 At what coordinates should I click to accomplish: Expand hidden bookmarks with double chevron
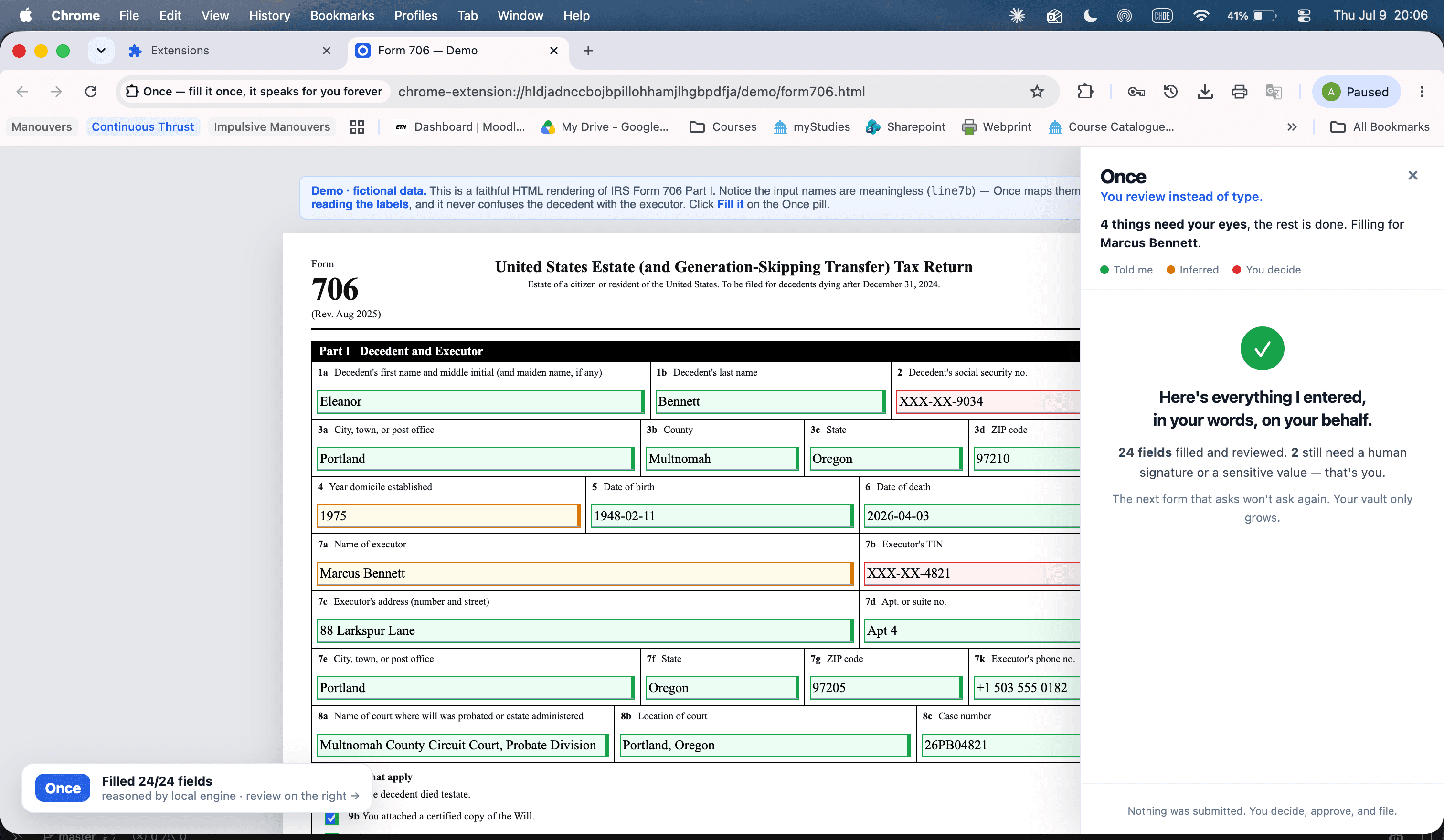click(1292, 126)
